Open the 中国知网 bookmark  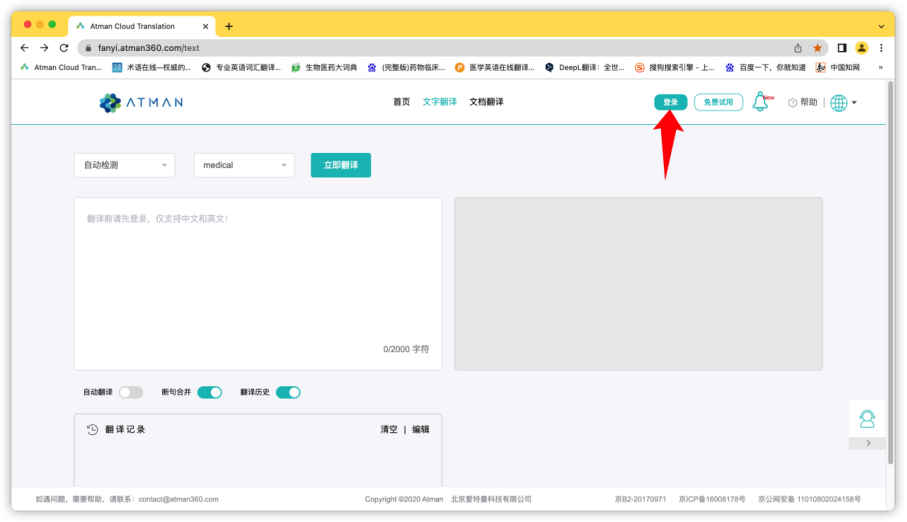838,68
